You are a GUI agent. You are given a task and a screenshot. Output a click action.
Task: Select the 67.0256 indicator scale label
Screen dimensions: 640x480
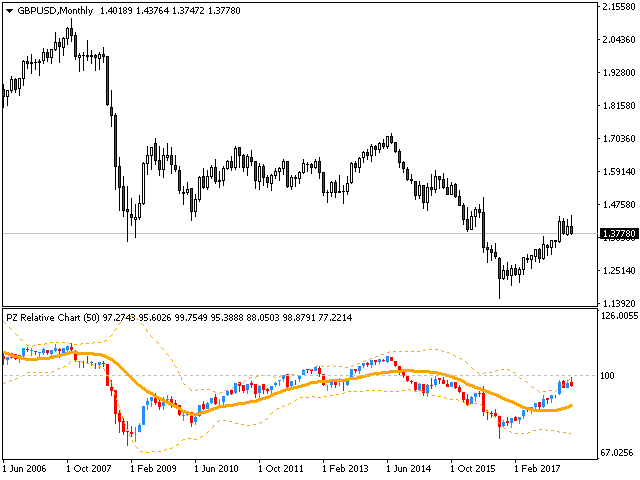click(x=619, y=453)
